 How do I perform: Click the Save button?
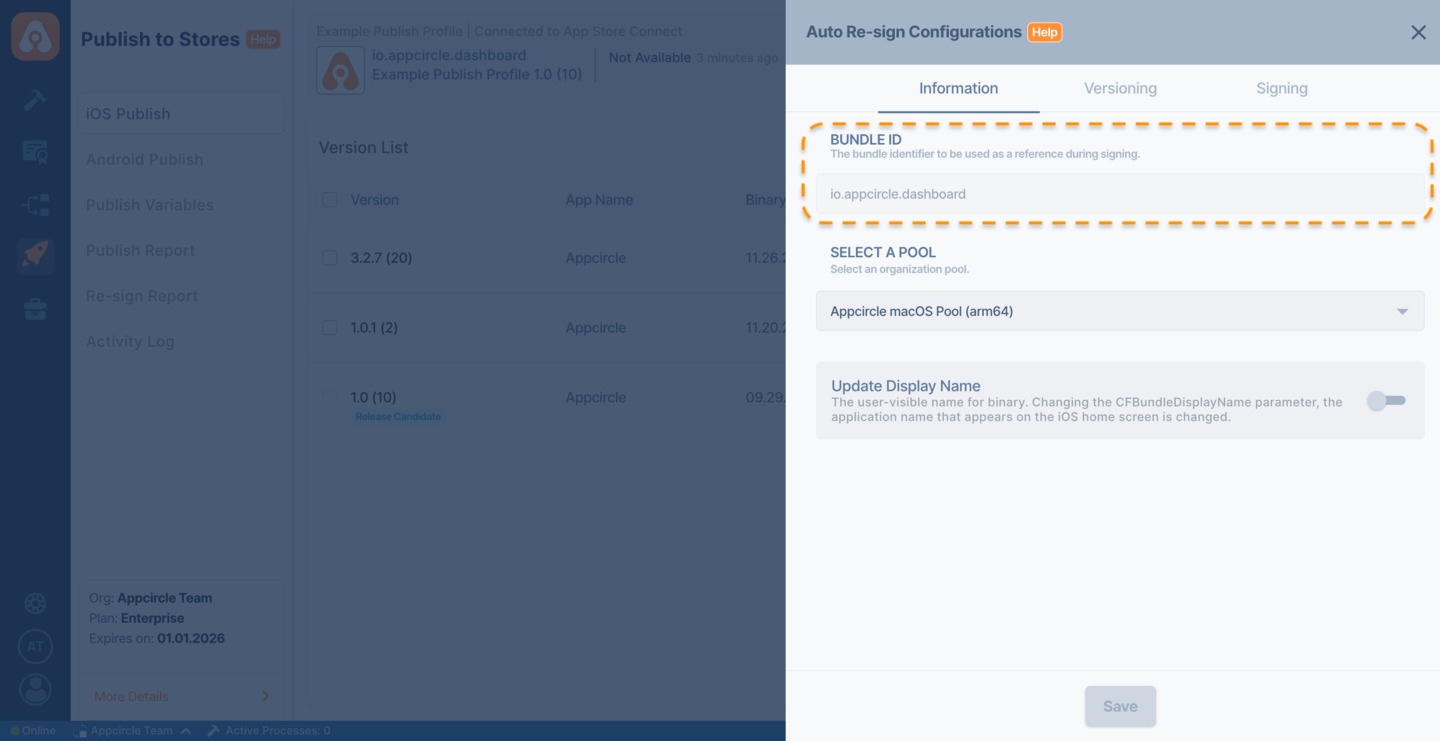point(1119,706)
